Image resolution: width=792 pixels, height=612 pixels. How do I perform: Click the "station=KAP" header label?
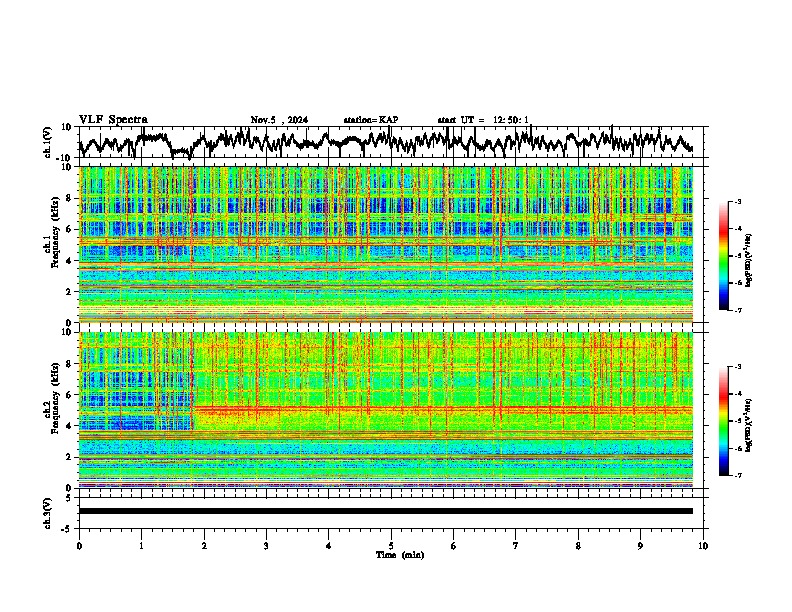pos(370,120)
